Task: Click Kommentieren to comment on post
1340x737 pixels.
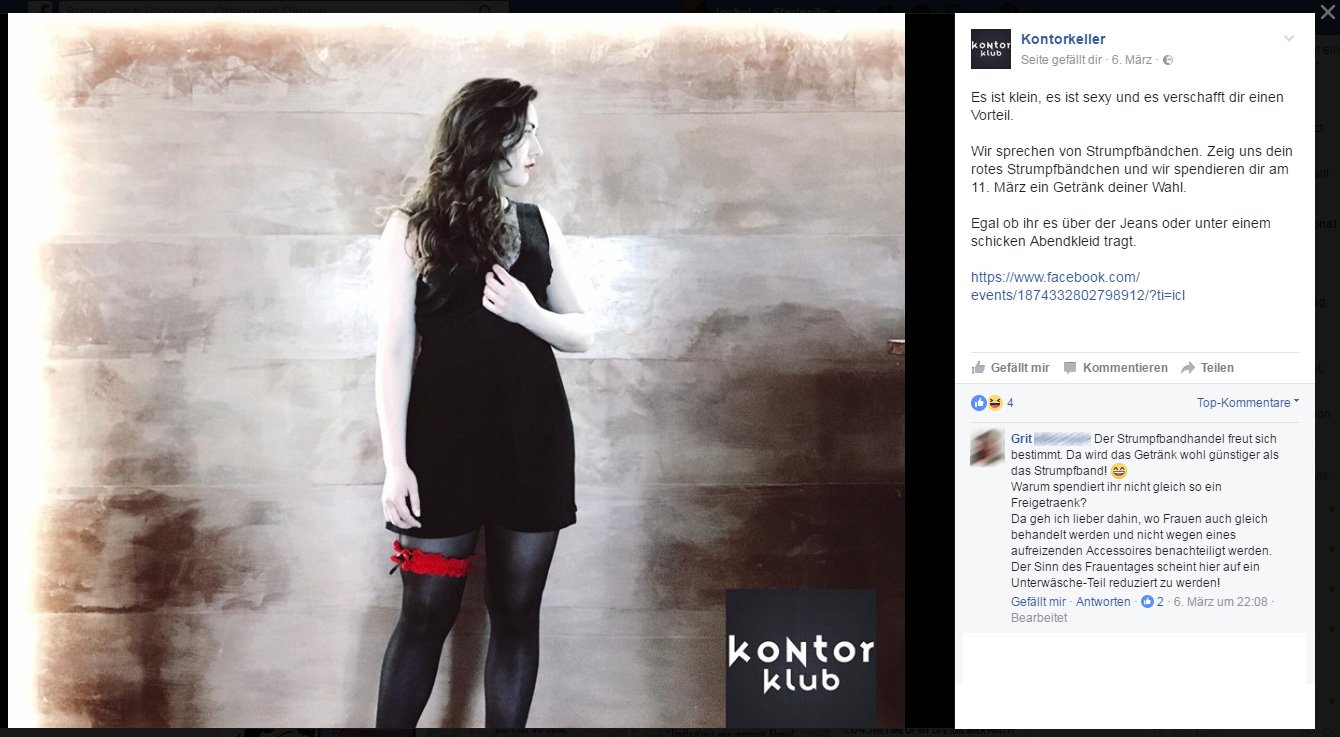Action: pyautogui.click(x=1125, y=368)
